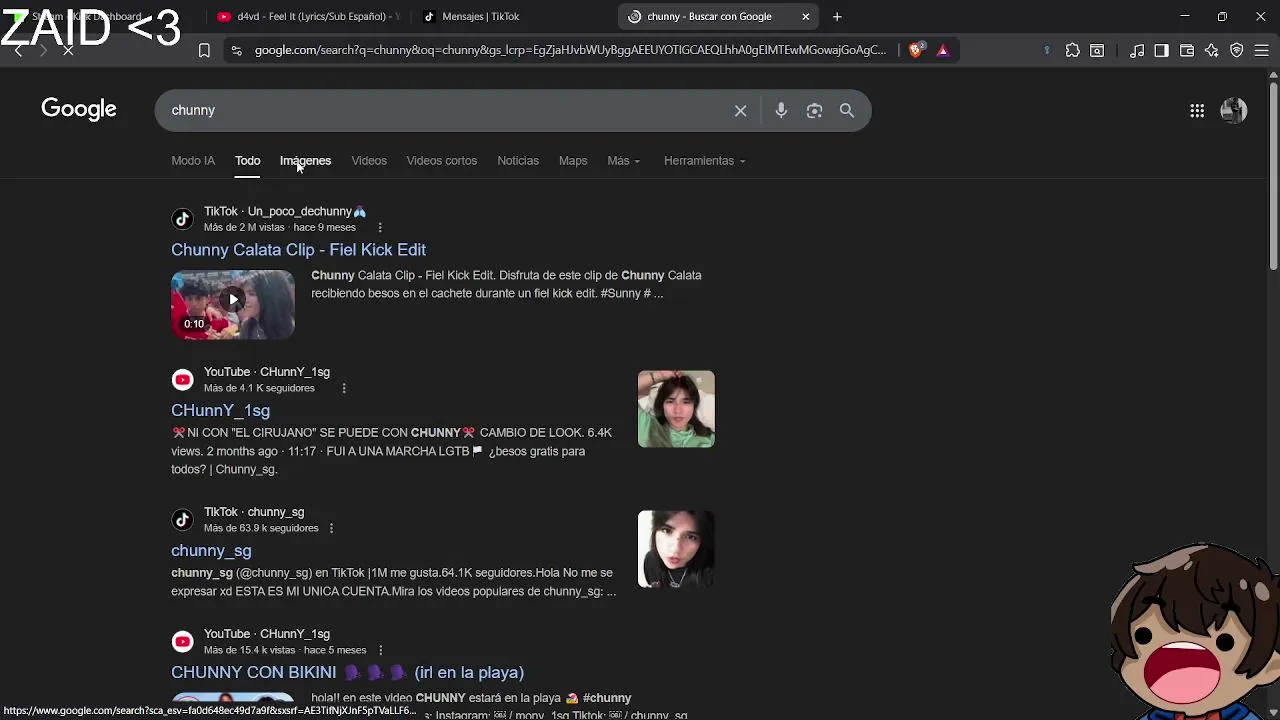Switch to Videos tab

369,161
